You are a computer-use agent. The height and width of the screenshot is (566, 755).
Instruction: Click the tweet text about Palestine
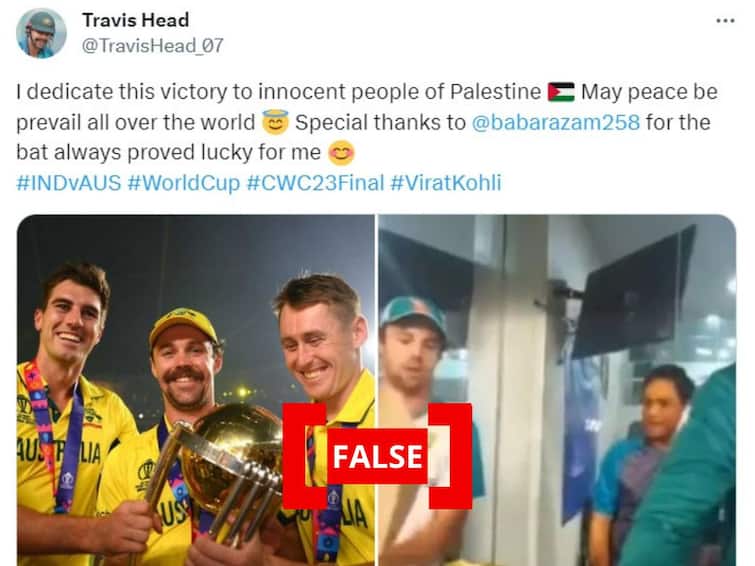[x=367, y=122]
